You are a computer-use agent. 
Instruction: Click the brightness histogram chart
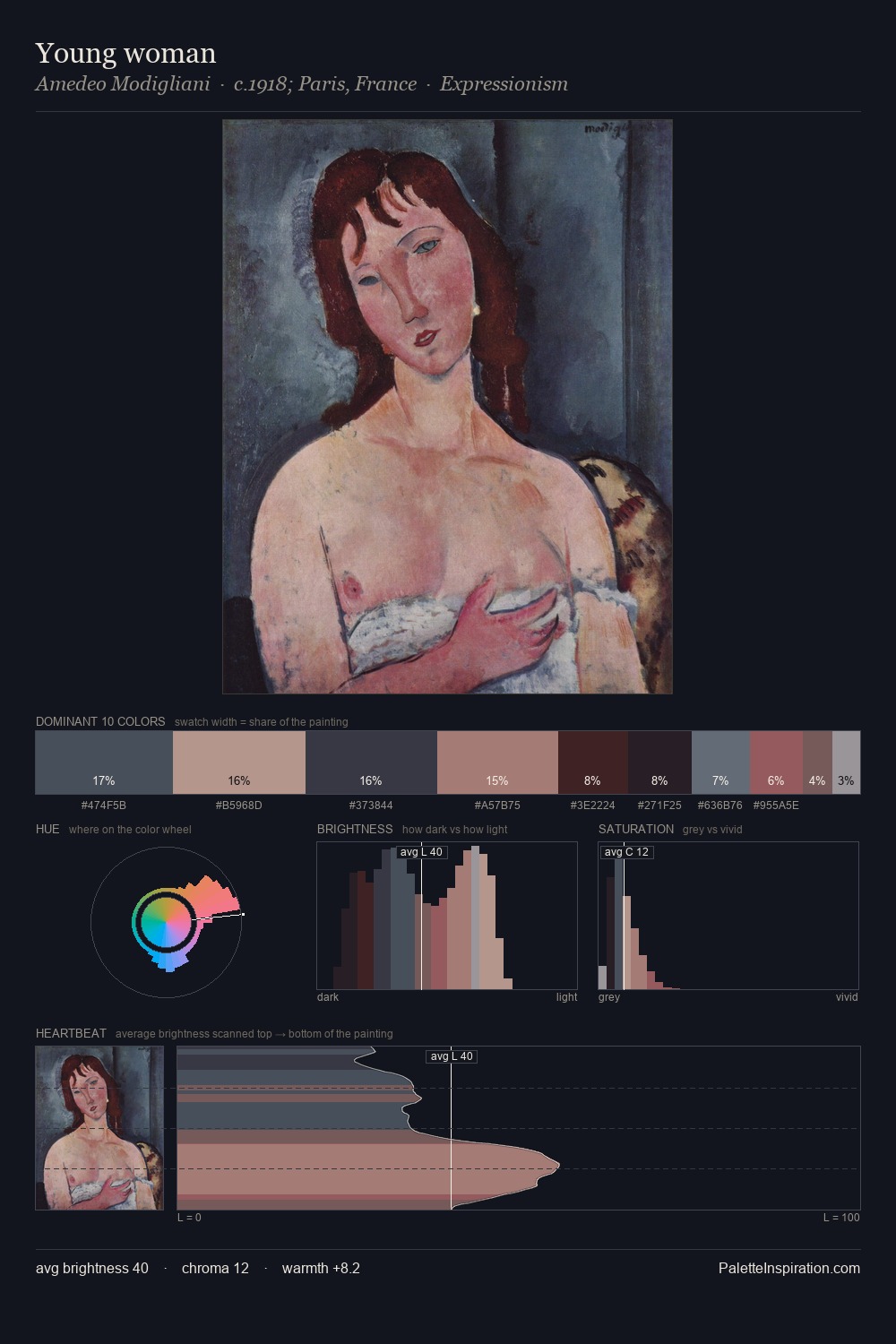(447, 916)
